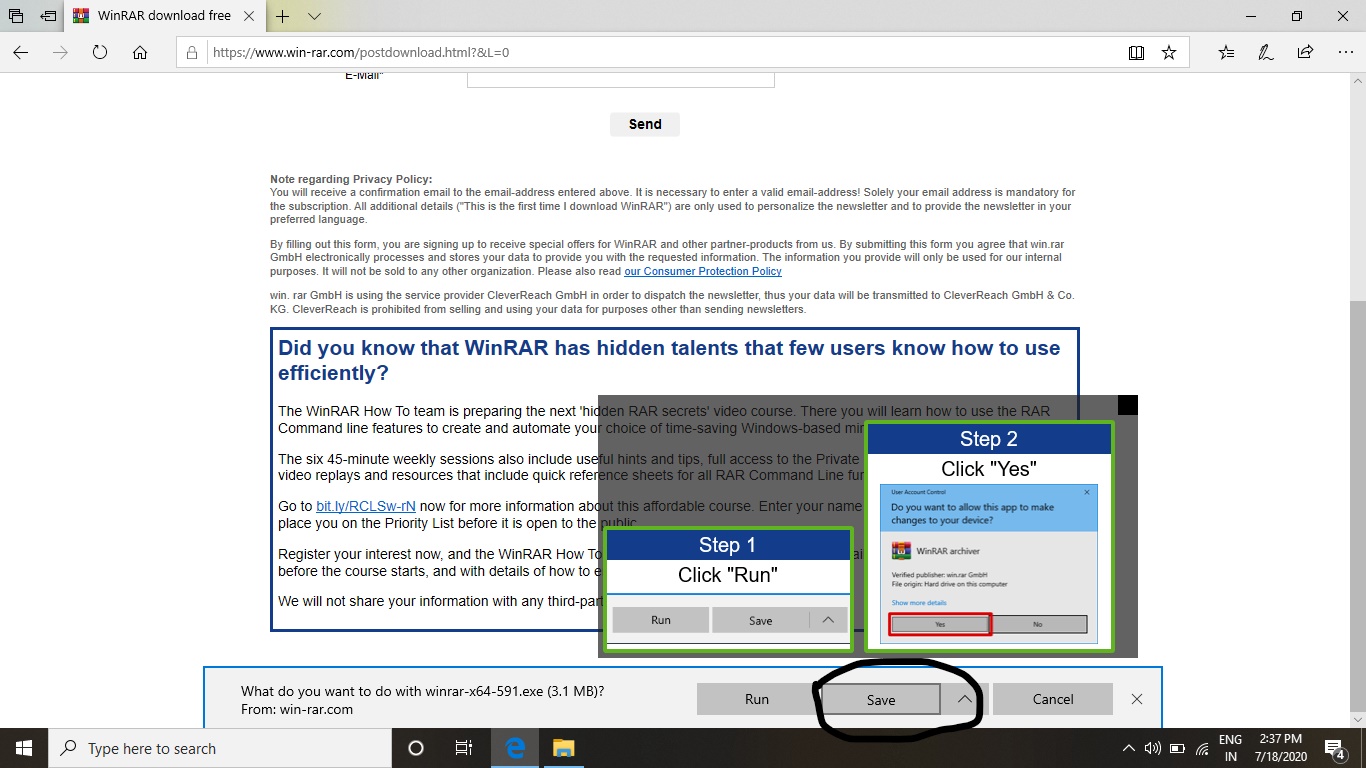
Task: Click the browser Forward arrow
Action: [x=60, y=52]
